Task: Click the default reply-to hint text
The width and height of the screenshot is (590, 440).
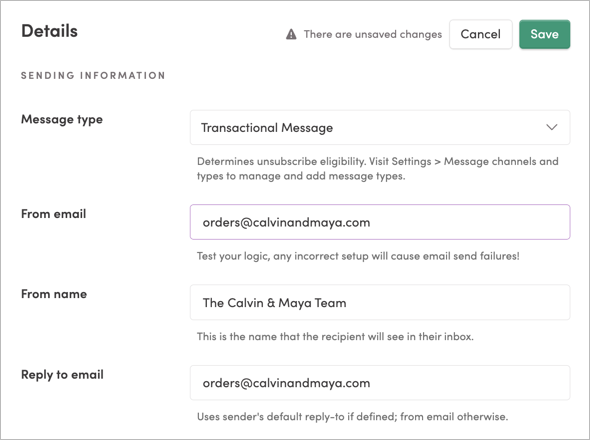Action: (352, 417)
